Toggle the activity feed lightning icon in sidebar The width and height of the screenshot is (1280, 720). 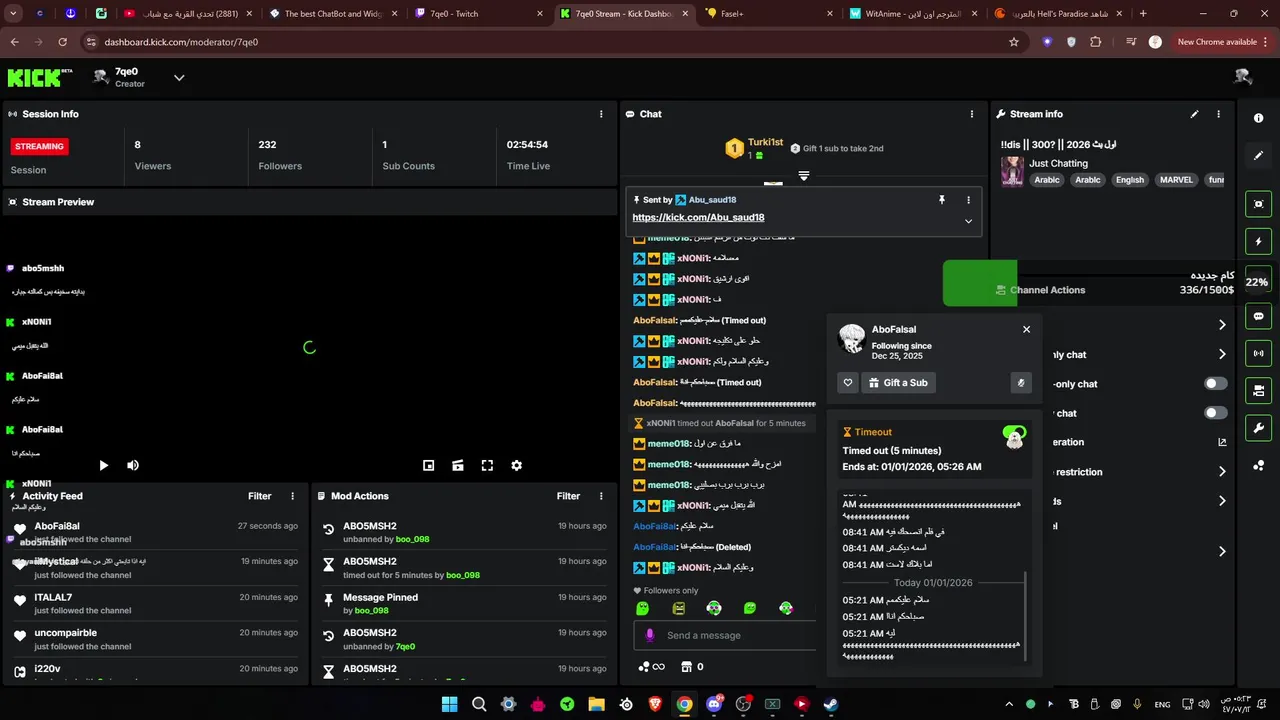[1258, 242]
